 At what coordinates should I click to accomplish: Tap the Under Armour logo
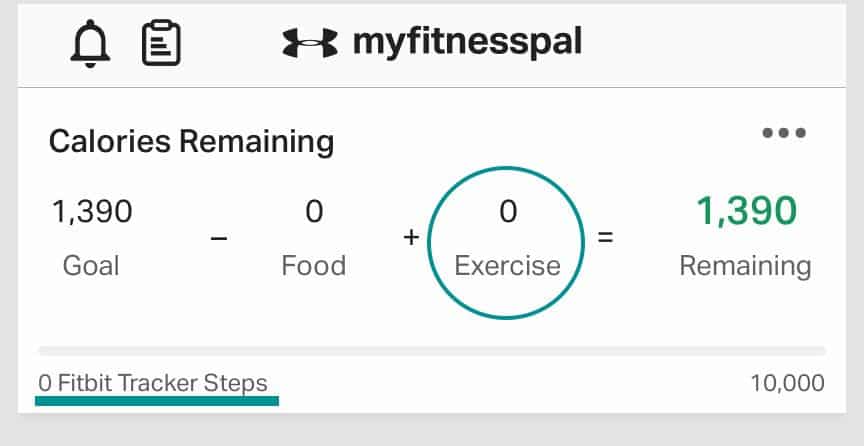coord(311,43)
